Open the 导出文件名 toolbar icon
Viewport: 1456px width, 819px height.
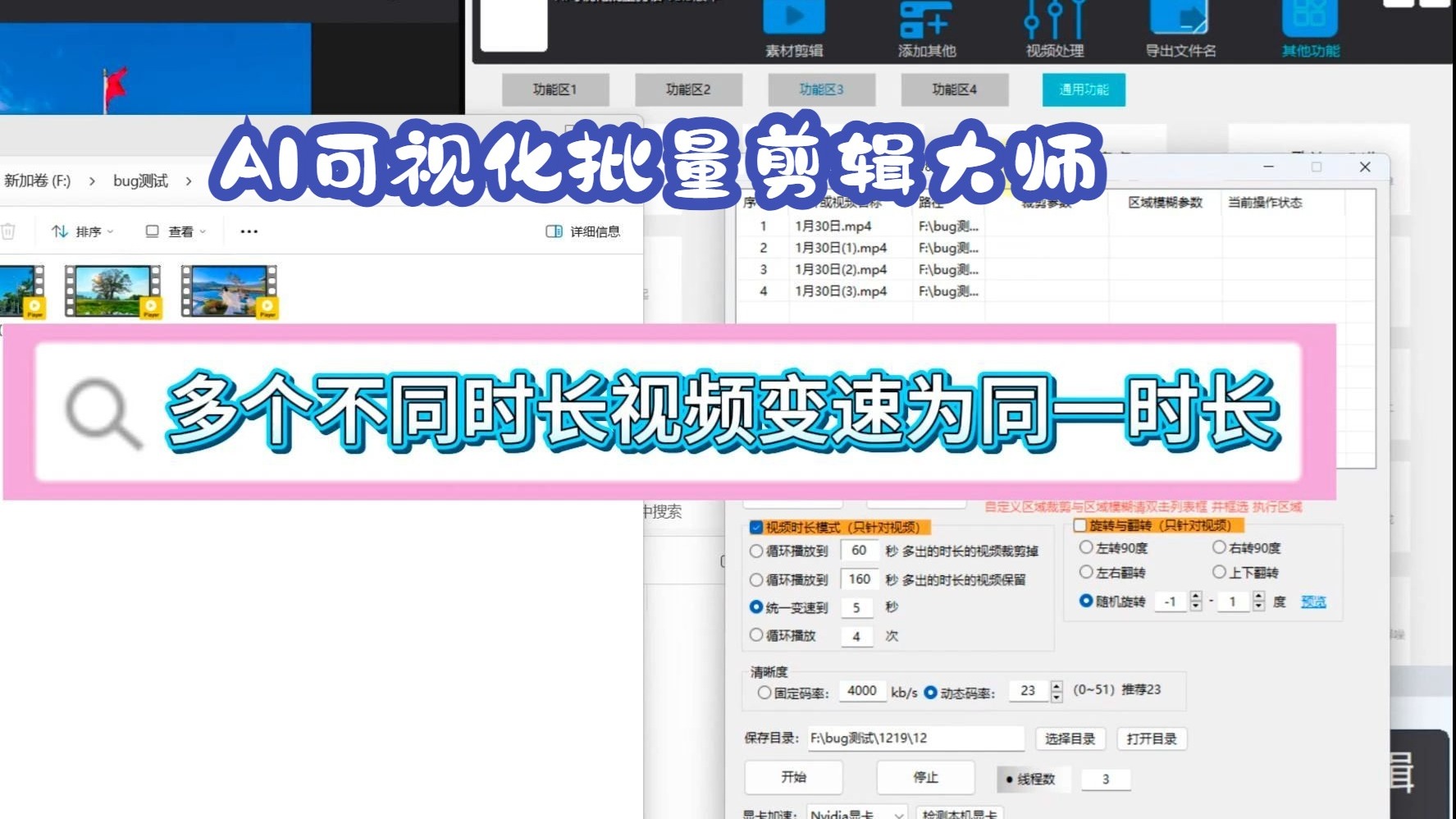point(1180,30)
